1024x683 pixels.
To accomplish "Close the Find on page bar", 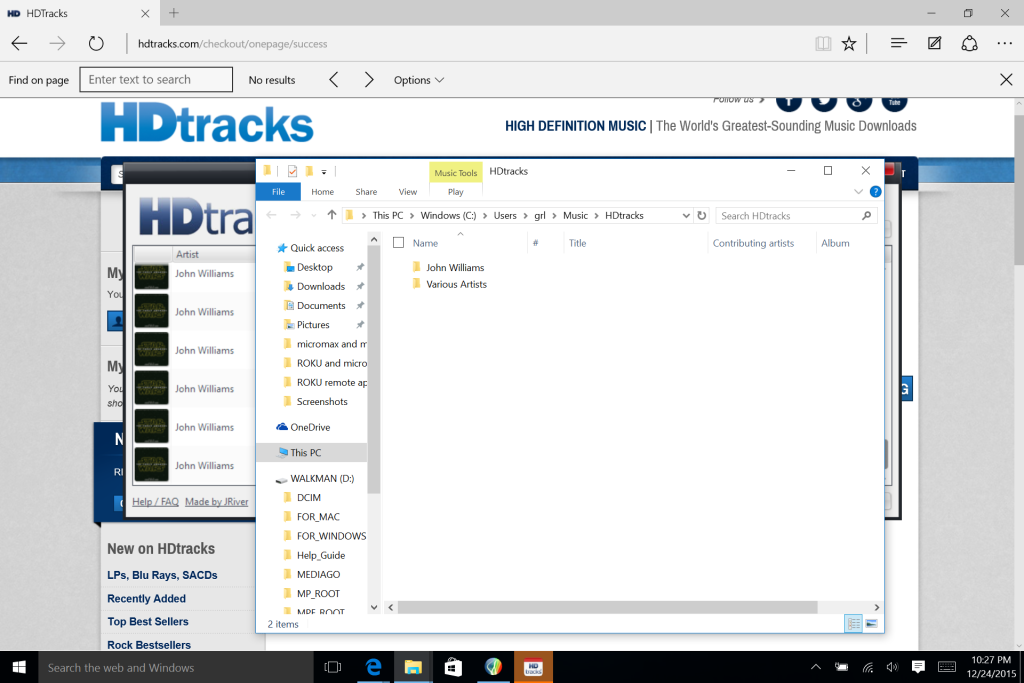I will (1006, 80).
